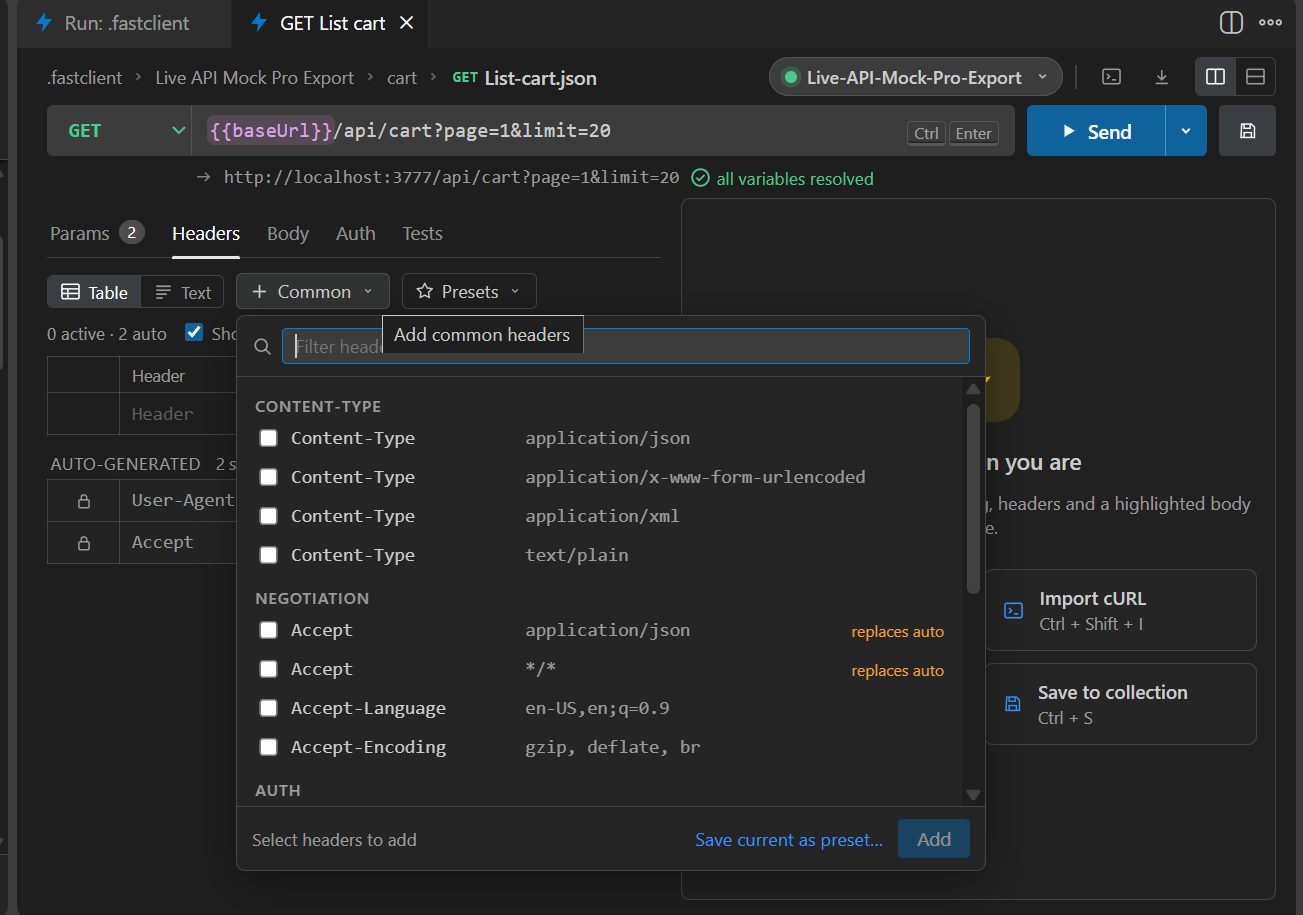This screenshot has width=1303, height=915.
Task: Check Content-Type application/json header
Action: [x=268, y=438]
